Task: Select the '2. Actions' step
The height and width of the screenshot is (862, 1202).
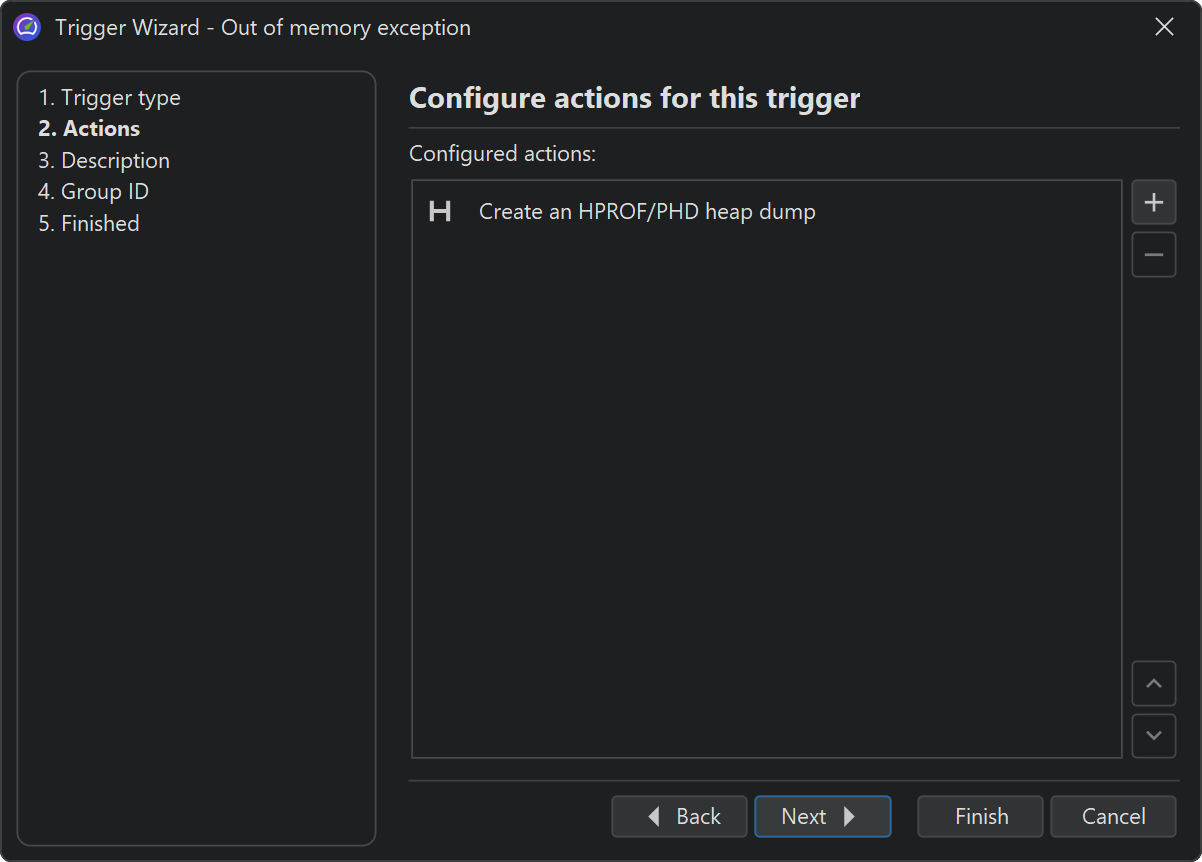Action: (x=89, y=129)
